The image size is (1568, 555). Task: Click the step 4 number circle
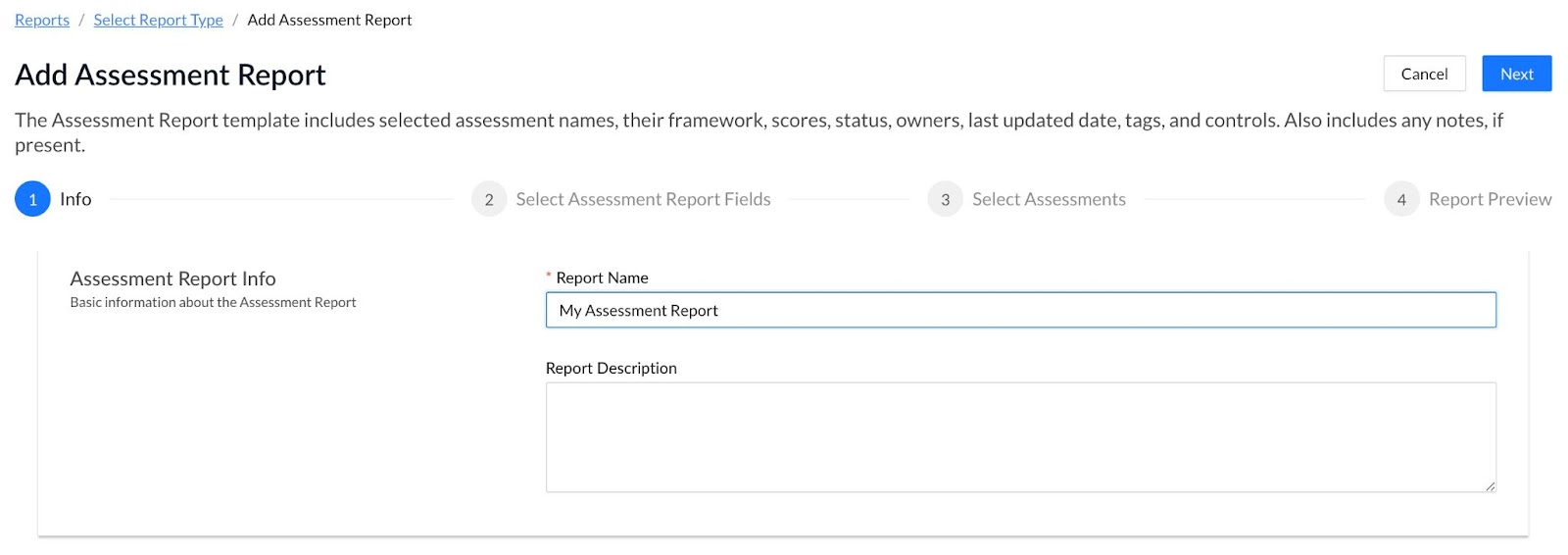tap(1401, 199)
